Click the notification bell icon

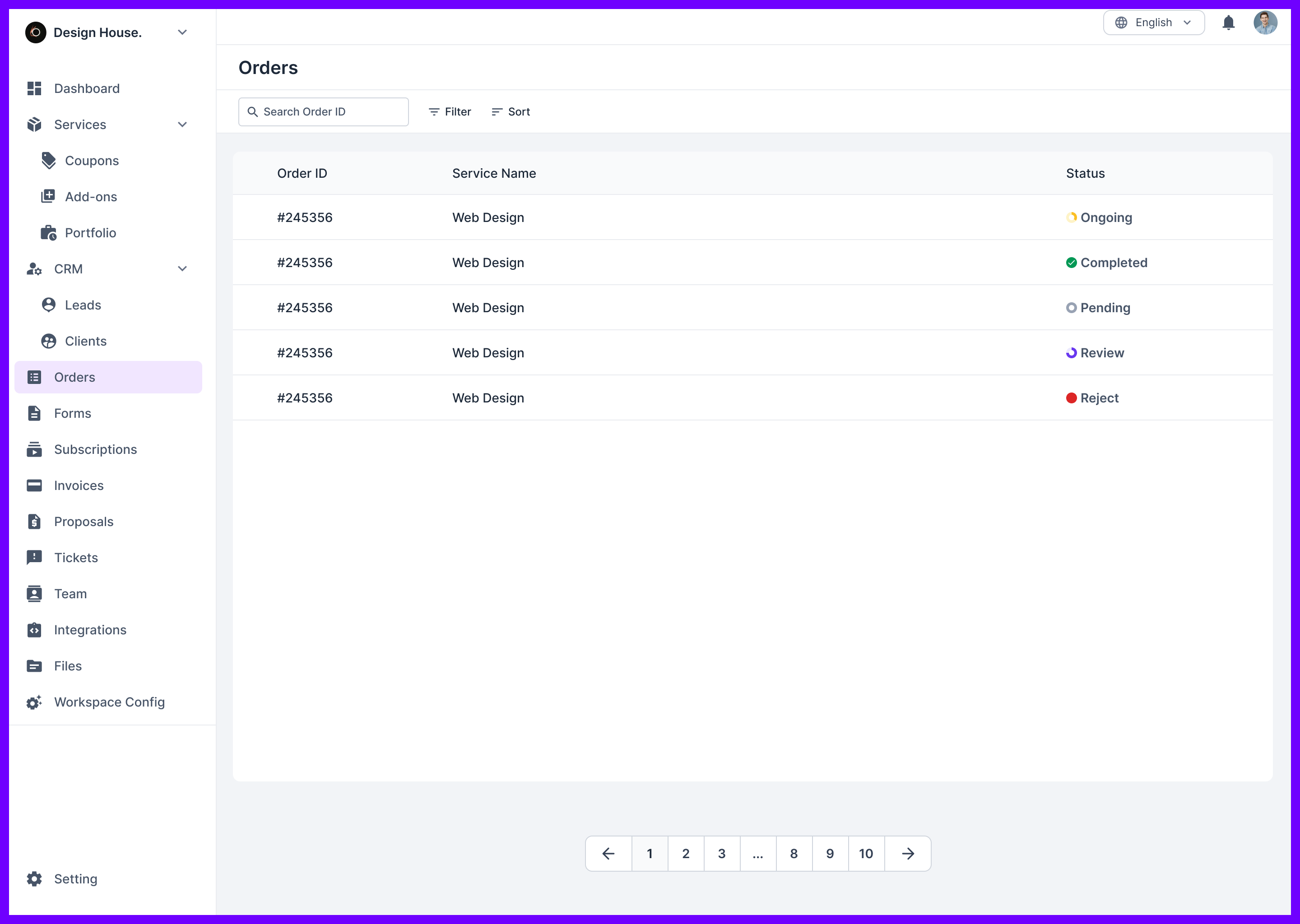pos(1228,23)
